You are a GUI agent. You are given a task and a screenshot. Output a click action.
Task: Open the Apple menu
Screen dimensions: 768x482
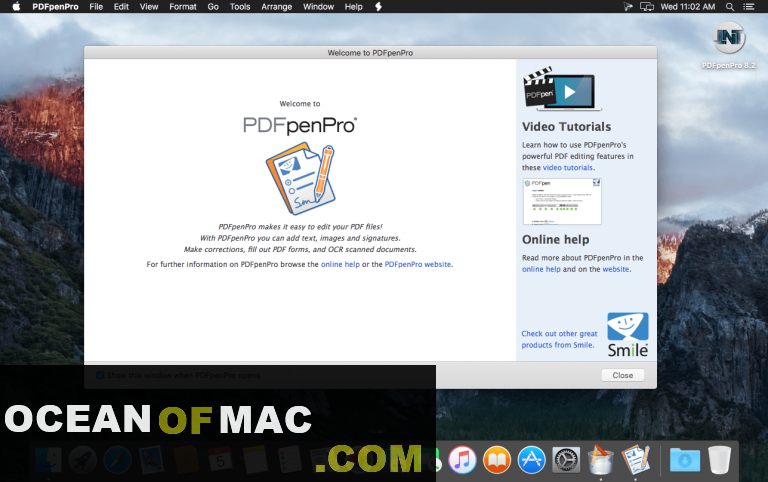(x=16, y=6)
